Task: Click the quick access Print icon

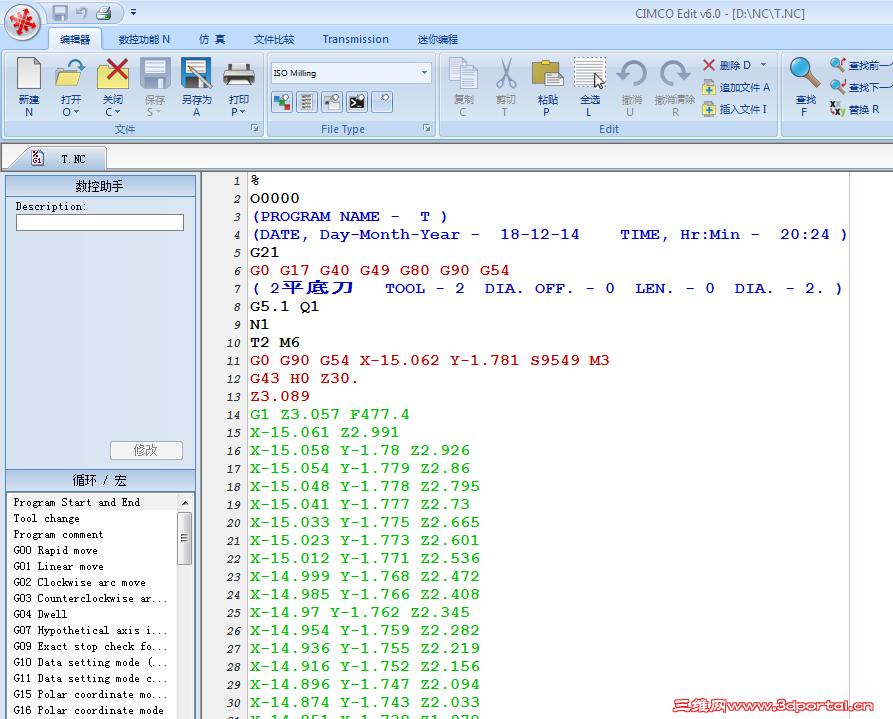Action: tap(104, 13)
